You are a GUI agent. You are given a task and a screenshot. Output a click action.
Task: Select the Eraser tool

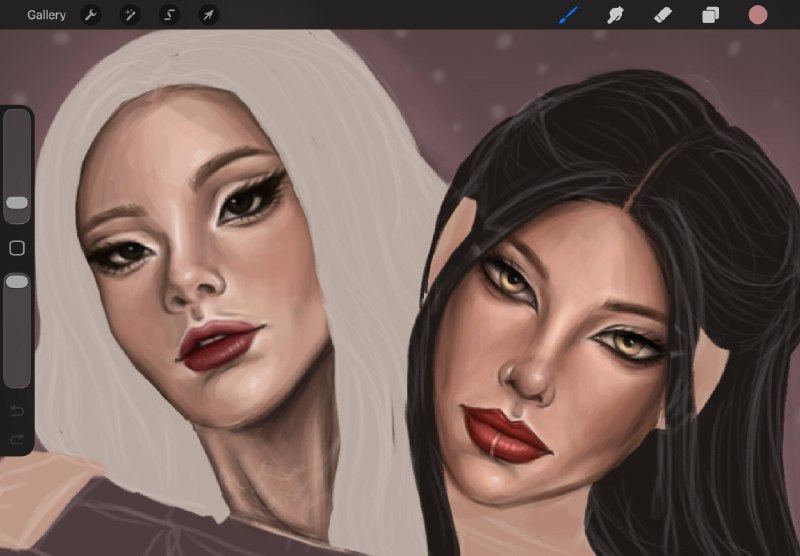(x=663, y=15)
